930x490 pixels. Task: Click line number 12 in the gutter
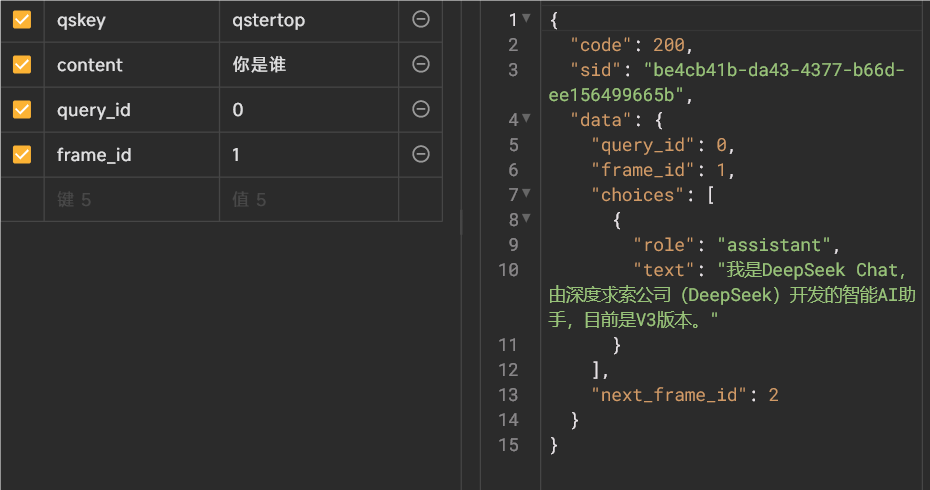pos(508,370)
